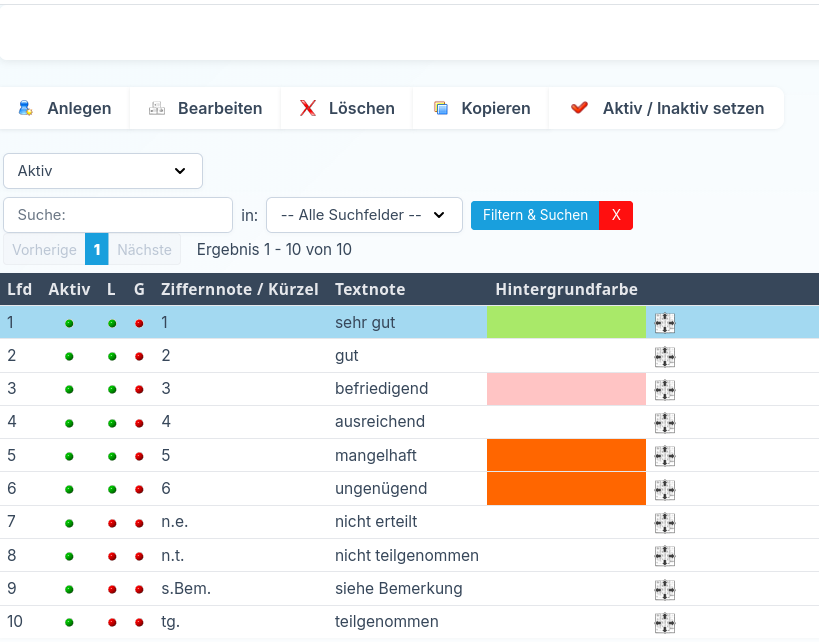This screenshot has height=642, width=819.
Task: Click the Anlegen create icon
Action: (26, 108)
